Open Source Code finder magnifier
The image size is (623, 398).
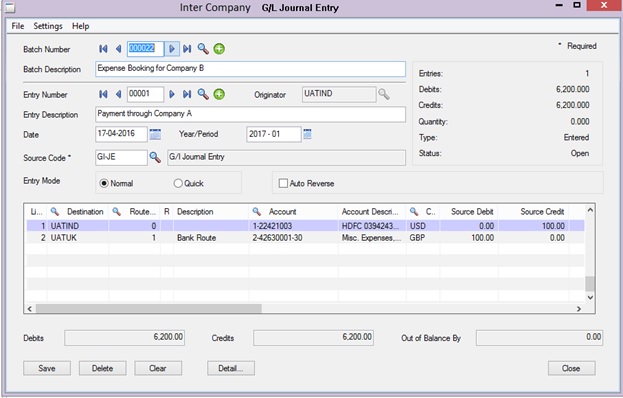(x=155, y=158)
